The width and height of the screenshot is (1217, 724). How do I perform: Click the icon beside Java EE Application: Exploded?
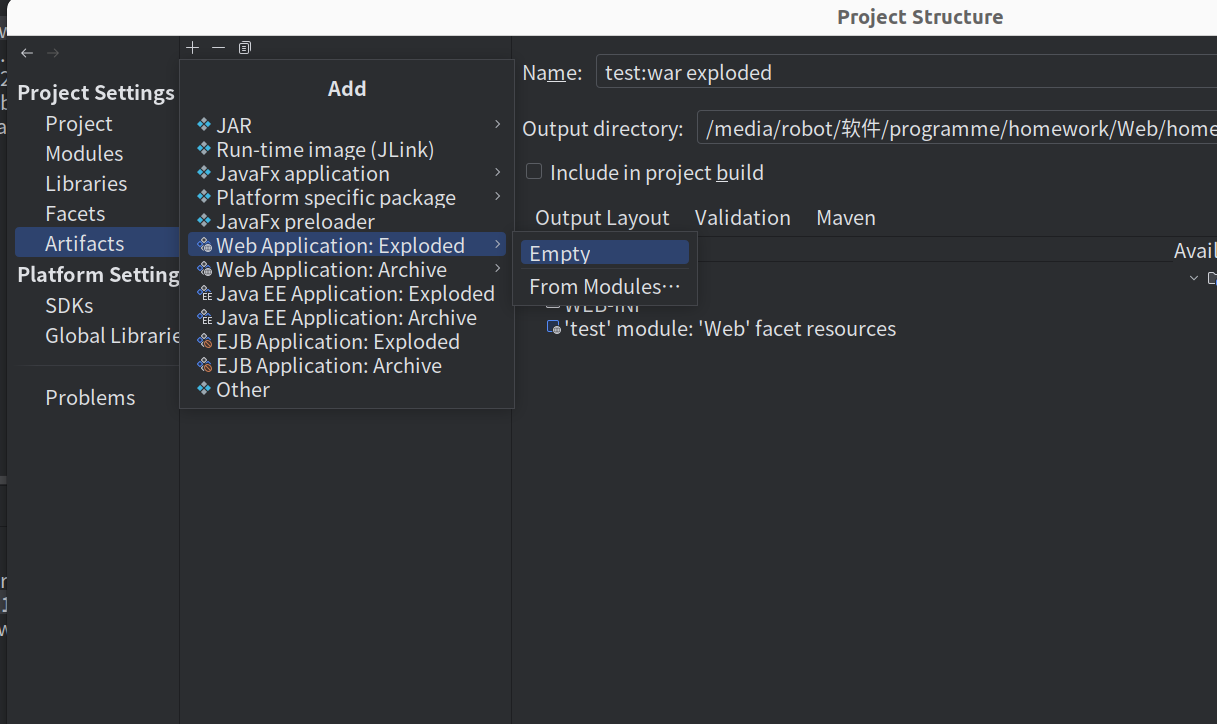[205, 294]
